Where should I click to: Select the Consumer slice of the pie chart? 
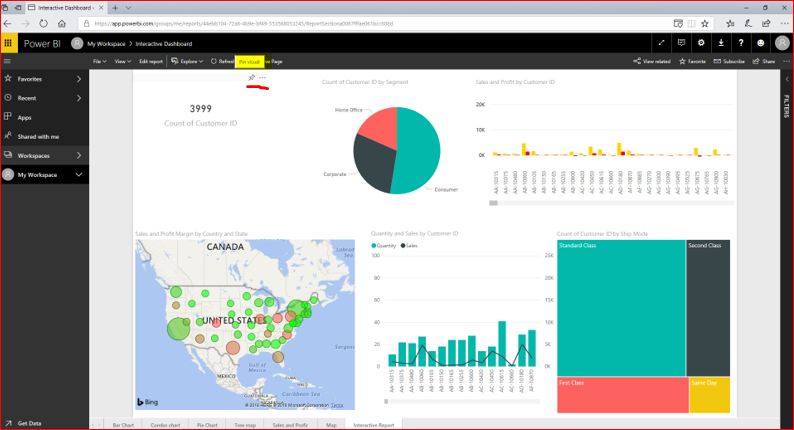[x=420, y=149]
